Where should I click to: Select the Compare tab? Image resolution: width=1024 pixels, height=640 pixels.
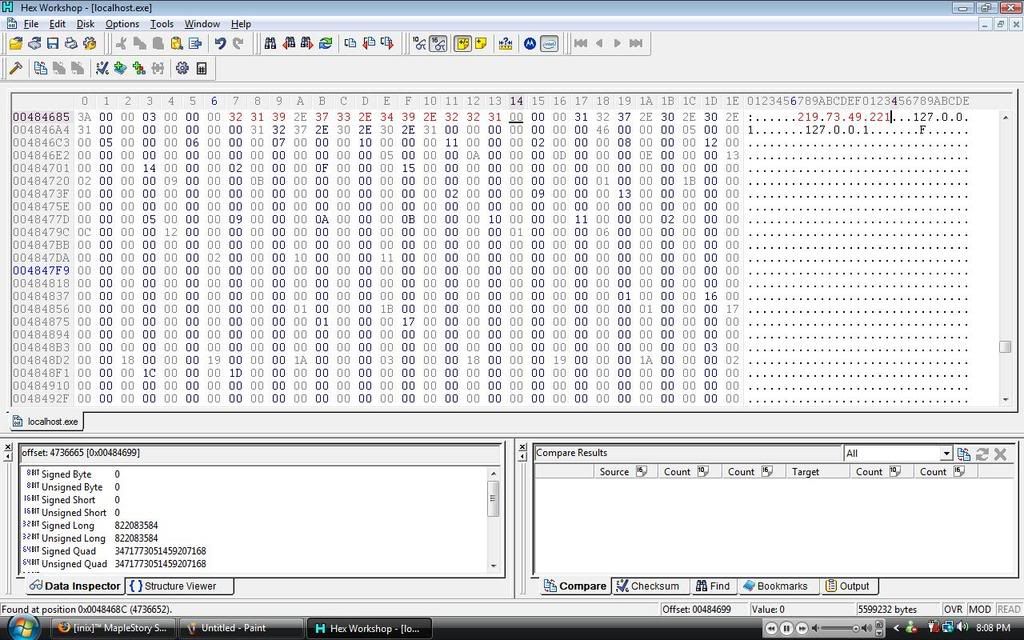[x=575, y=586]
